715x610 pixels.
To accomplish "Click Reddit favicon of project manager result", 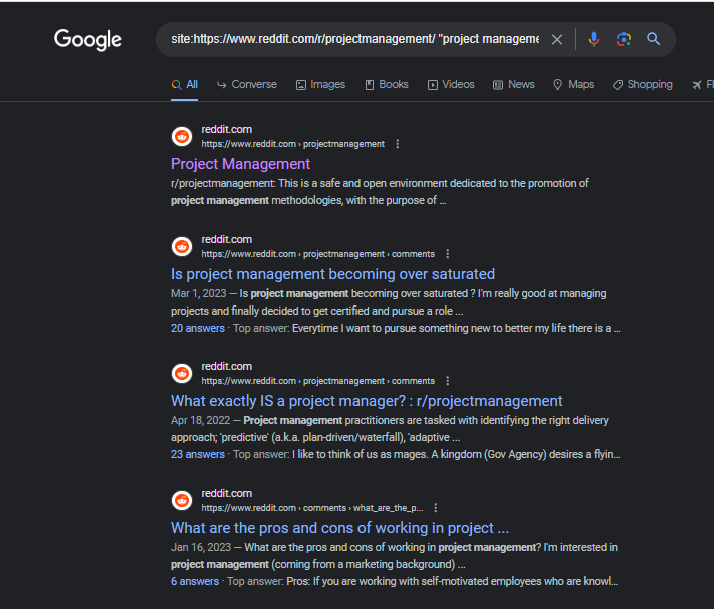I will [182, 373].
